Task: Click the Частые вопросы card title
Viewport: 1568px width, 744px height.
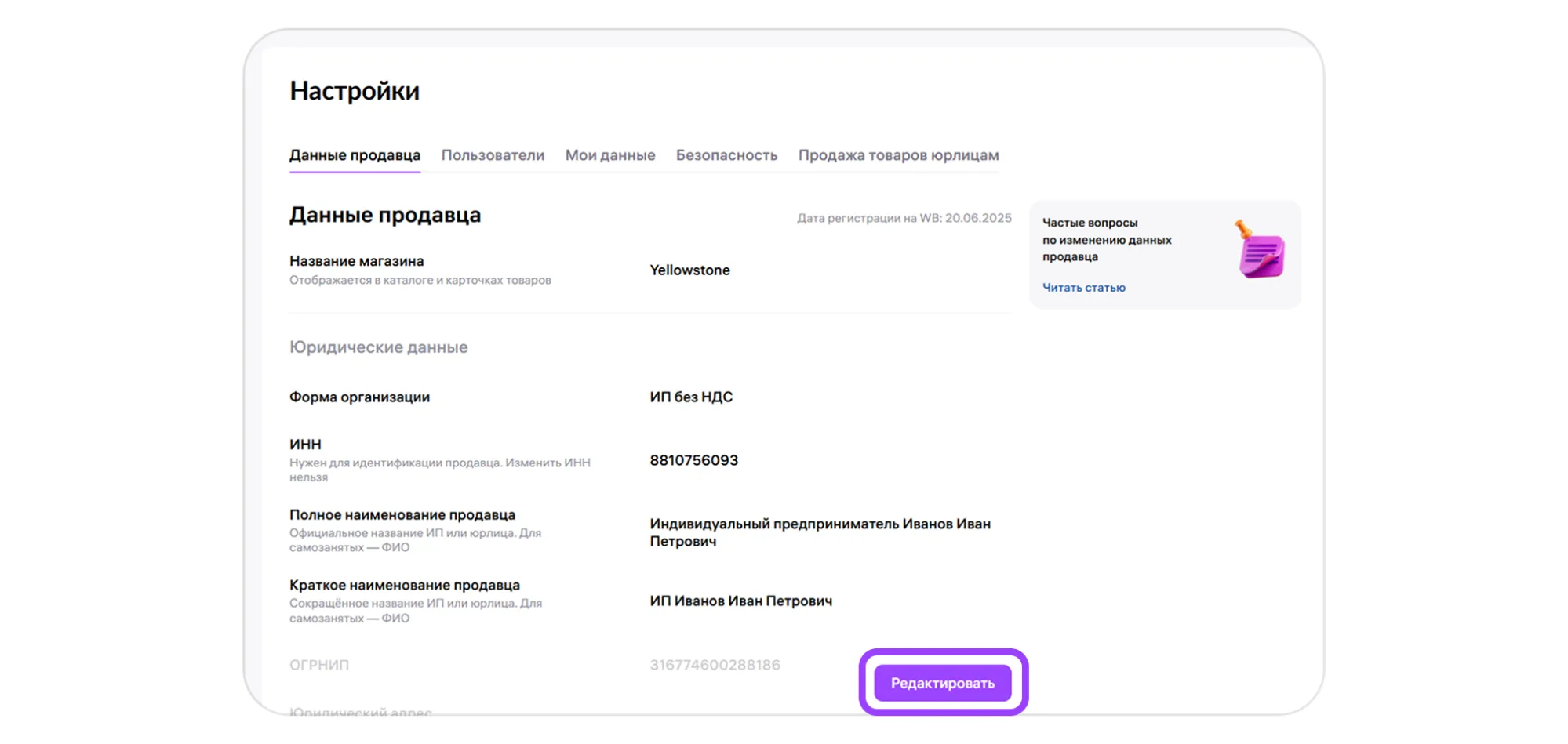Action: (x=1107, y=240)
